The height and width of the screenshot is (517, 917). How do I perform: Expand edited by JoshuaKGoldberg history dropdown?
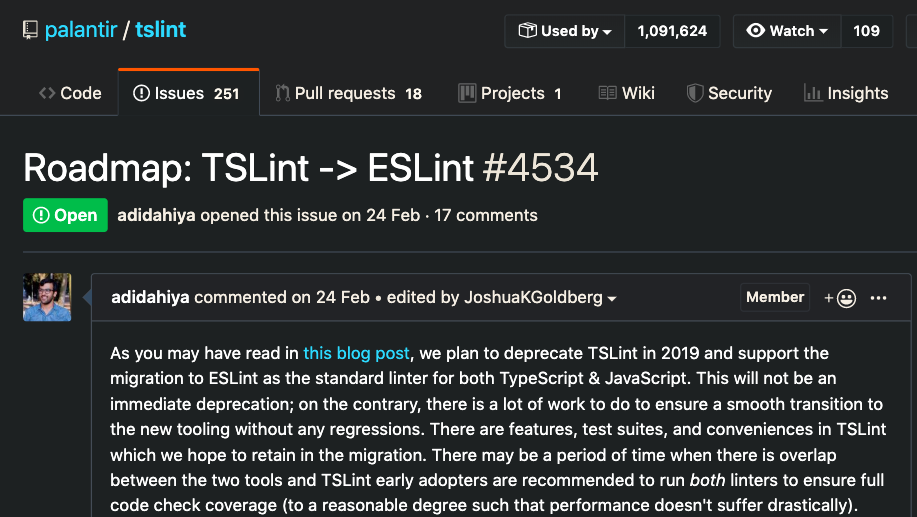click(612, 298)
